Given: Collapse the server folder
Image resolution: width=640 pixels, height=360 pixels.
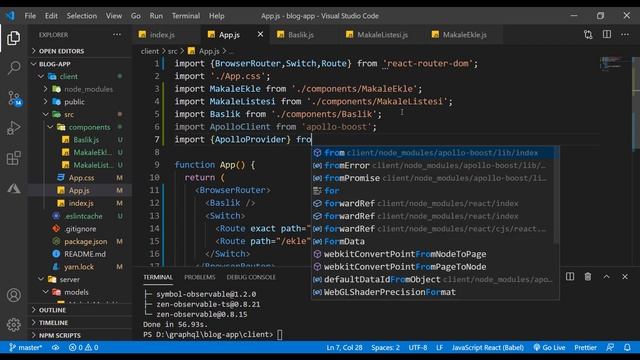Looking at the screenshot, I should [x=80, y=279].
